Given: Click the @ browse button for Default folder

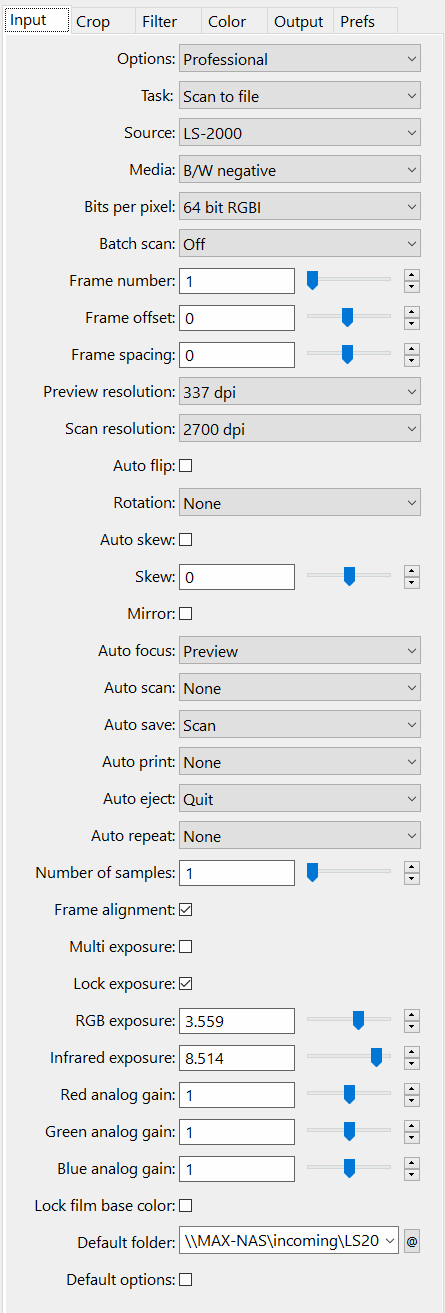Looking at the screenshot, I should (x=412, y=1243).
